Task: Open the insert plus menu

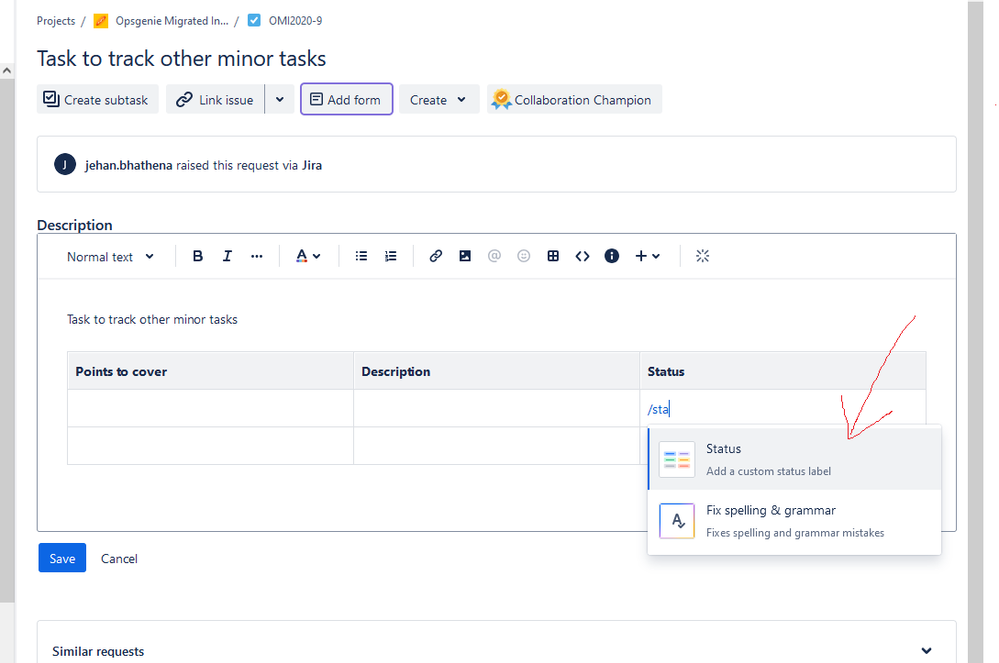Action: (647, 256)
